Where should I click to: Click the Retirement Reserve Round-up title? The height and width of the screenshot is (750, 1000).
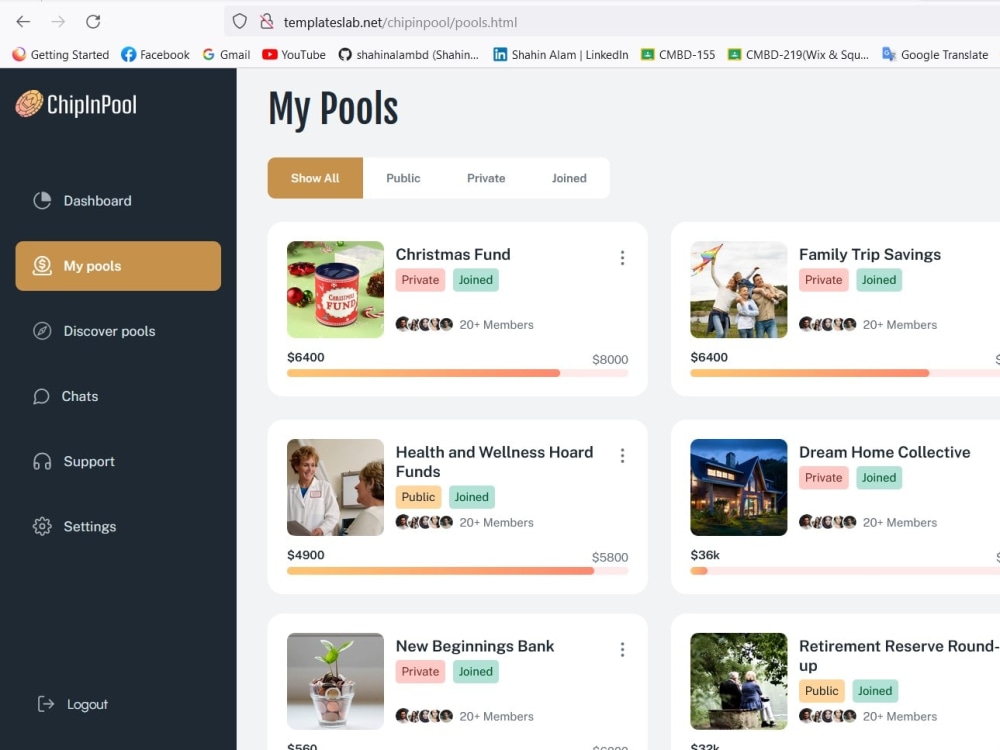click(899, 656)
